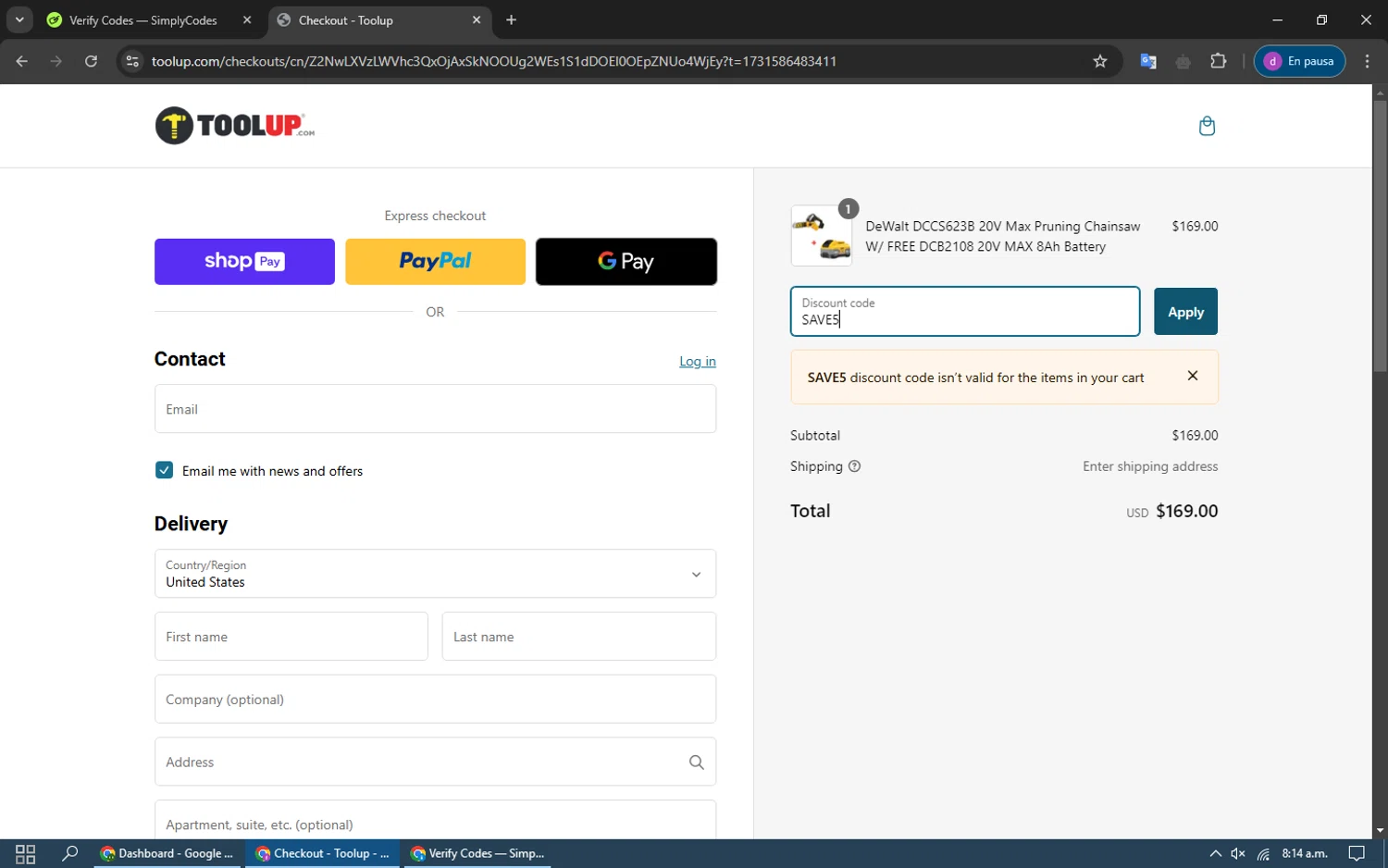Click the Apartment, suite field
The image size is (1388, 868).
(x=435, y=820)
